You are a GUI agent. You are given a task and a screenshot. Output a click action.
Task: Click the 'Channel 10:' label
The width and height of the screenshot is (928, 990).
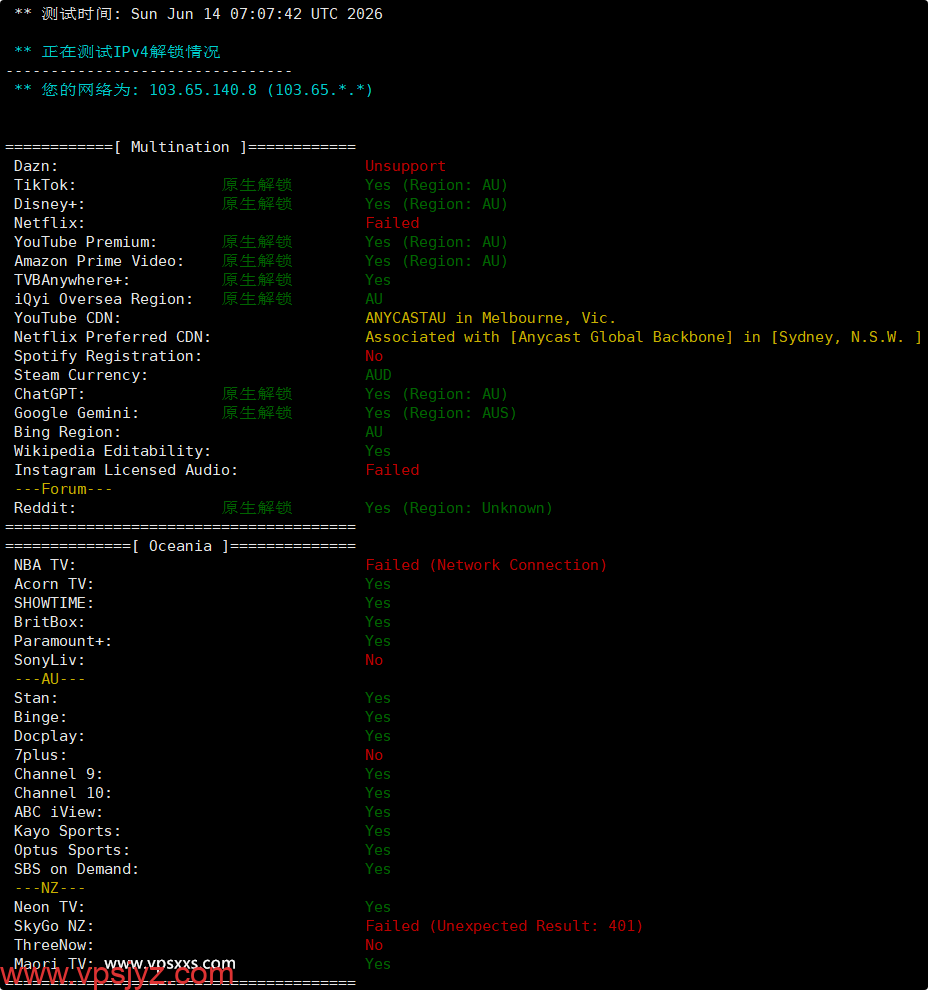(63, 793)
